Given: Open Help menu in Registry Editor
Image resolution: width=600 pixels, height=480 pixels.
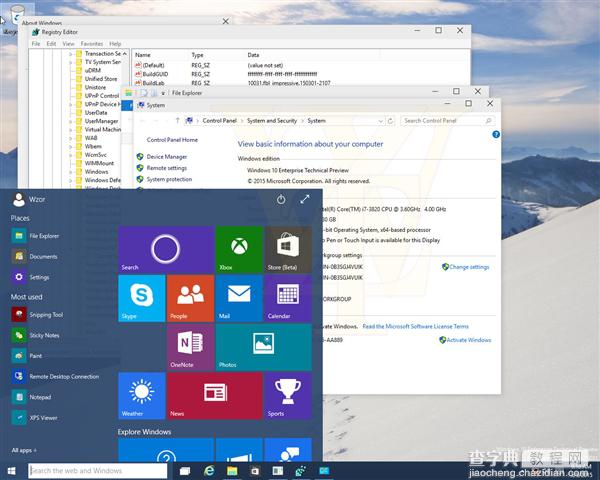Looking at the screenshot, I should point(115,44).
